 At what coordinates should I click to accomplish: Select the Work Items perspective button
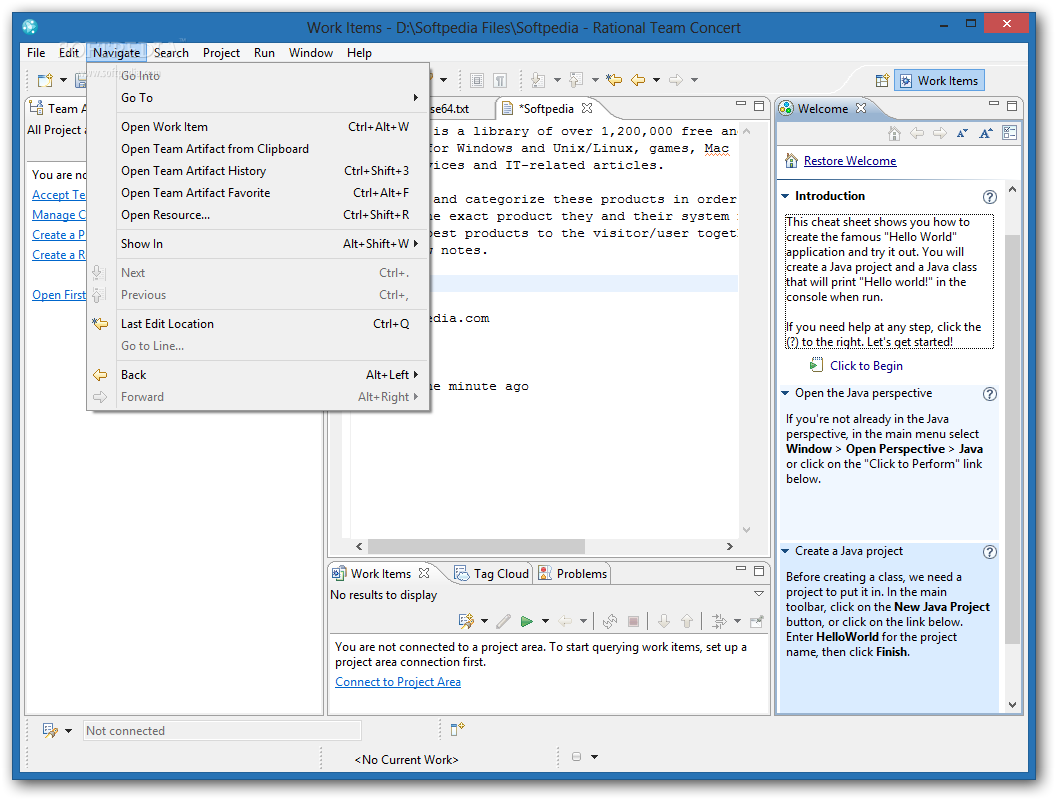click(939, 81)
